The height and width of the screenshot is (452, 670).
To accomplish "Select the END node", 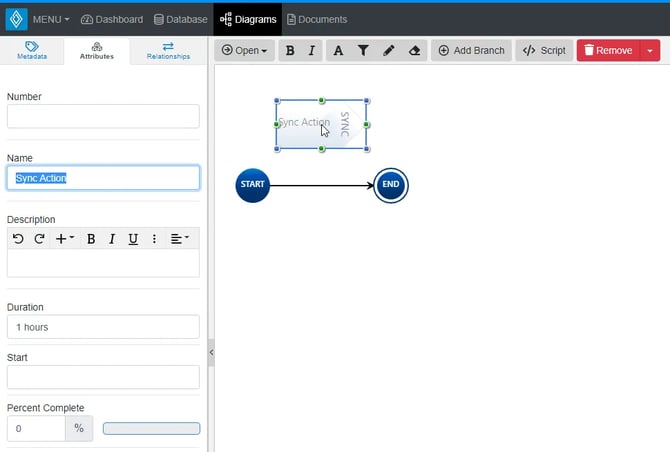I will [391, 185].
